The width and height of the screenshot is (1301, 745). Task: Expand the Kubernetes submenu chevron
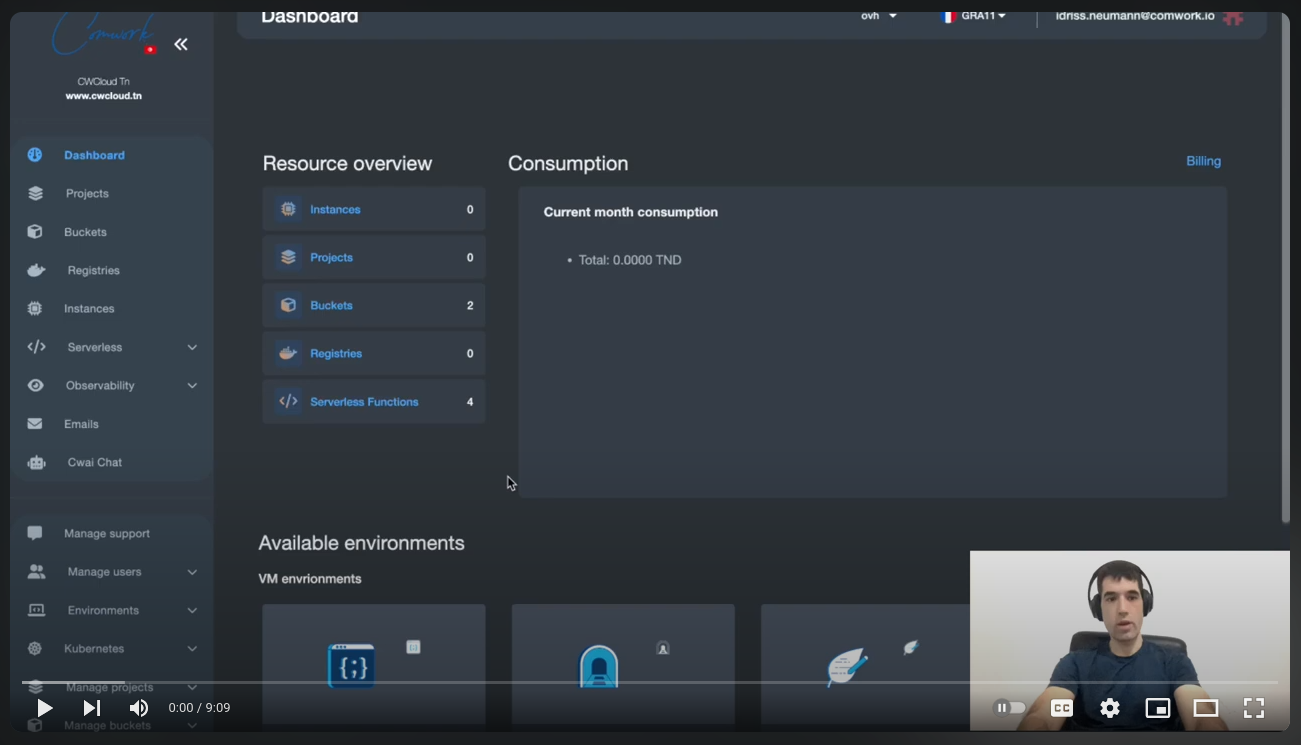point(192,649)
